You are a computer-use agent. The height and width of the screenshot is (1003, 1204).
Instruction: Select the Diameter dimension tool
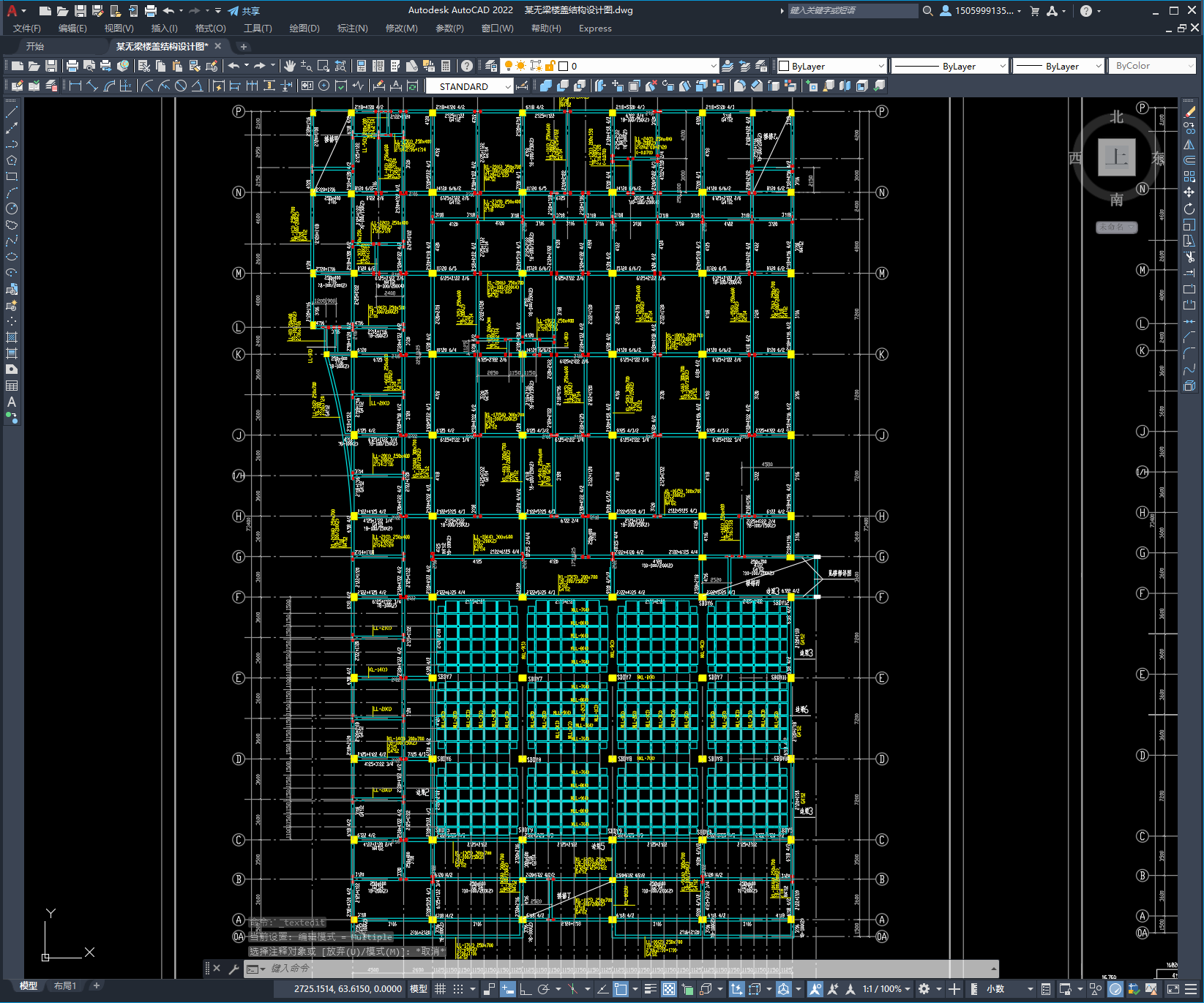[181, 86]
